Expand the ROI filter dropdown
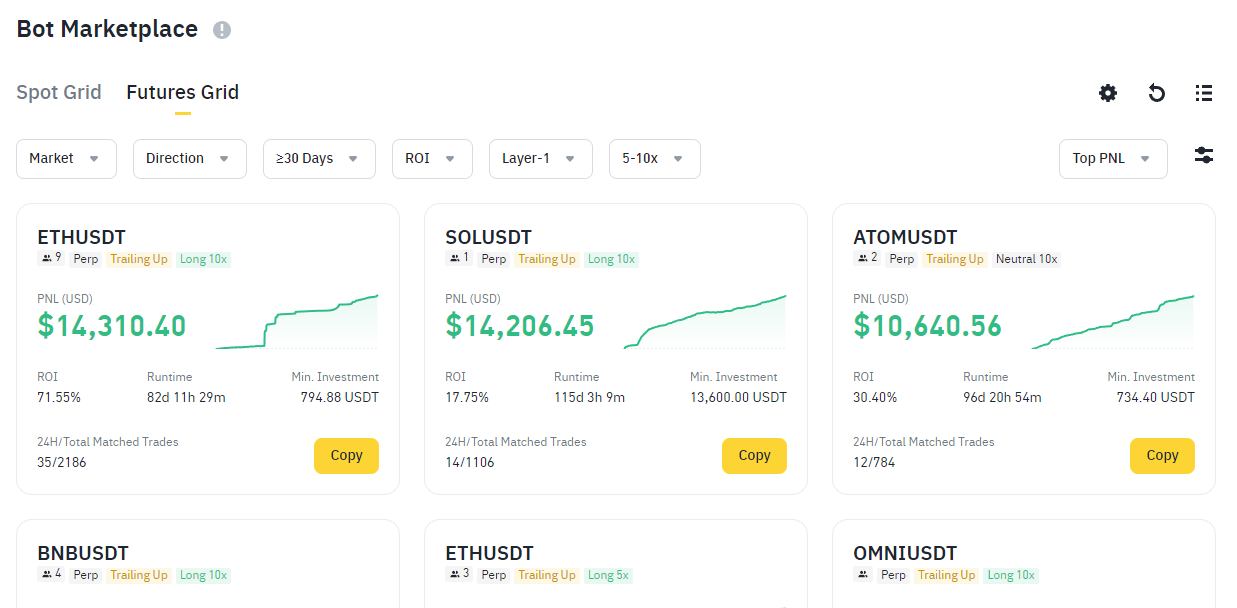1237x608 pixels. [431, 159]
